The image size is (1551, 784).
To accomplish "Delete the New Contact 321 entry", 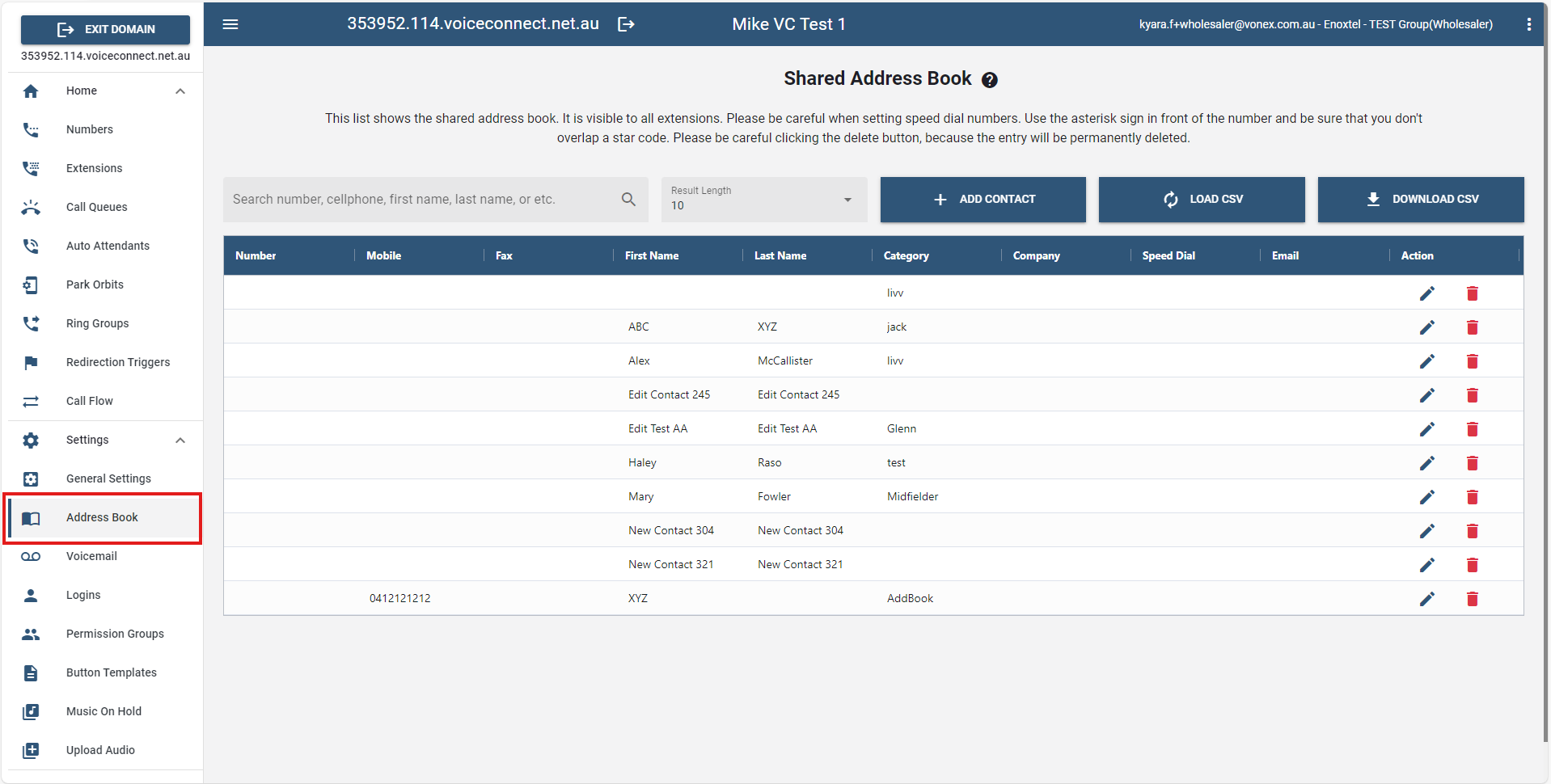I will pyautogui.click(x=1472, y=565).
